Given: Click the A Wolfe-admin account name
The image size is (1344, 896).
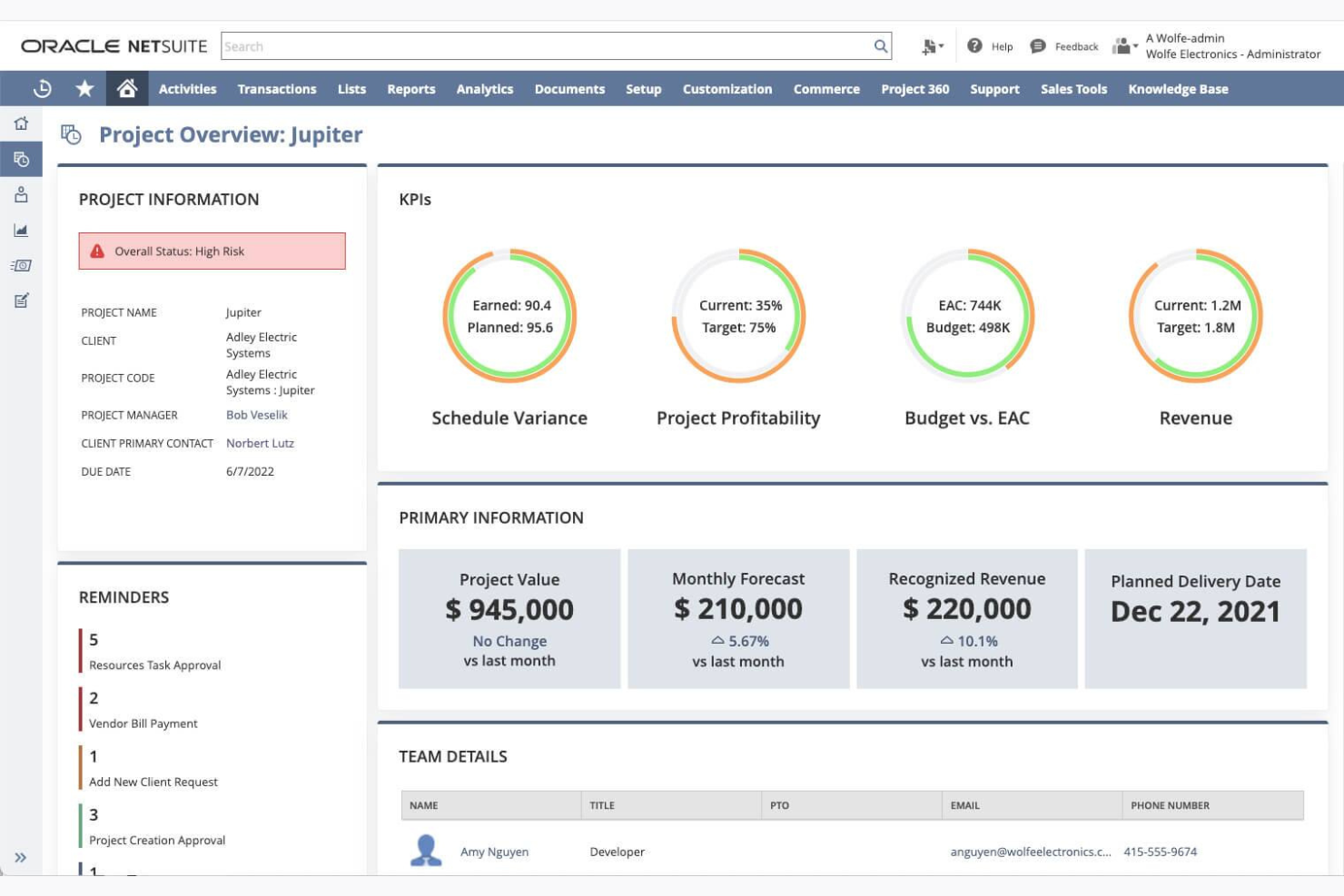Looking at the screenshot, I should tap(1185, 38).
